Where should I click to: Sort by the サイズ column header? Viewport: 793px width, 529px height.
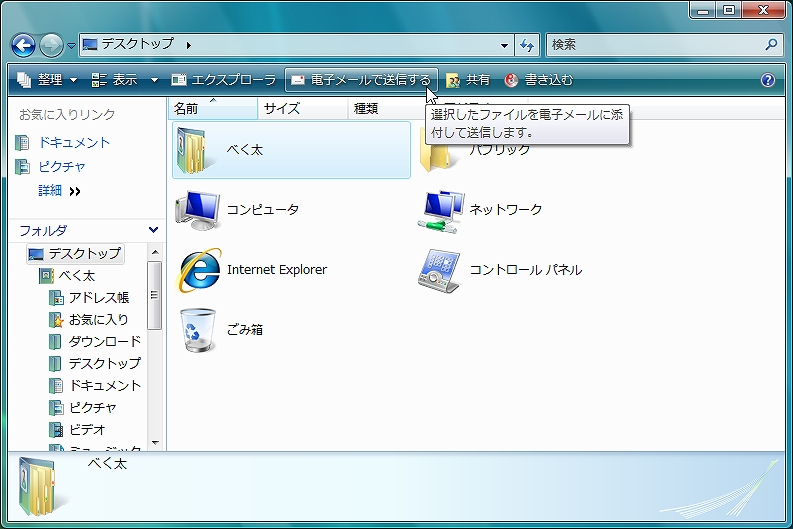[302, 108]
